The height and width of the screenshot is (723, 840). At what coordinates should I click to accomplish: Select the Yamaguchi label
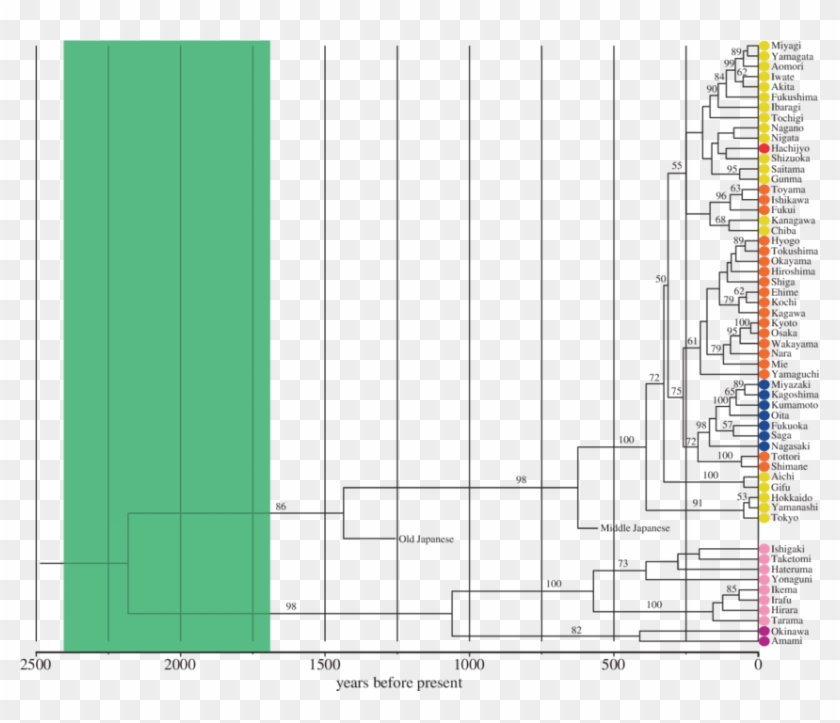click(x=794, y=374)
